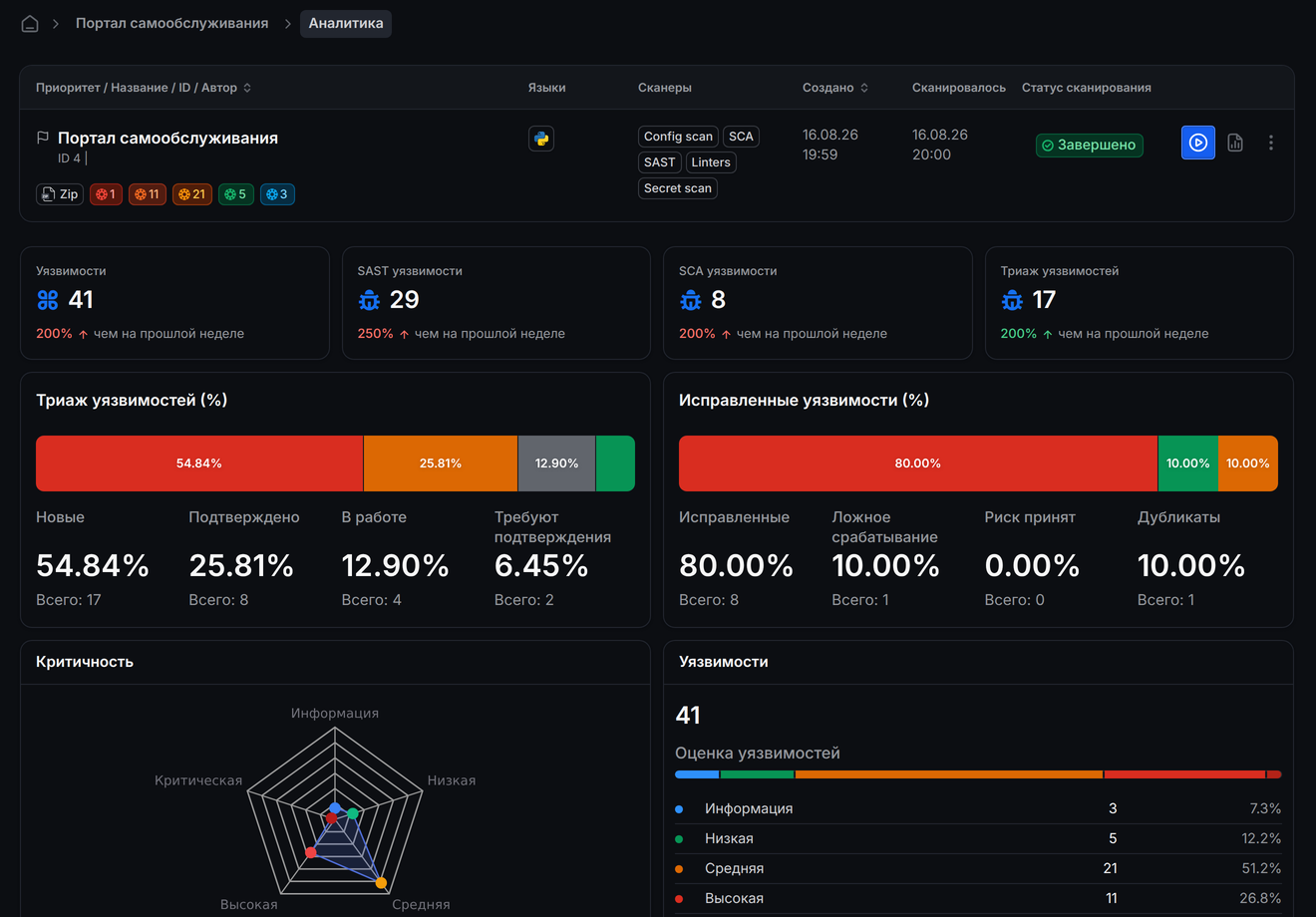Image resolution: width=1316 pixels, height=917 pixels.
Task: Click the 'Zip' source badge
Action: point(60,194)
